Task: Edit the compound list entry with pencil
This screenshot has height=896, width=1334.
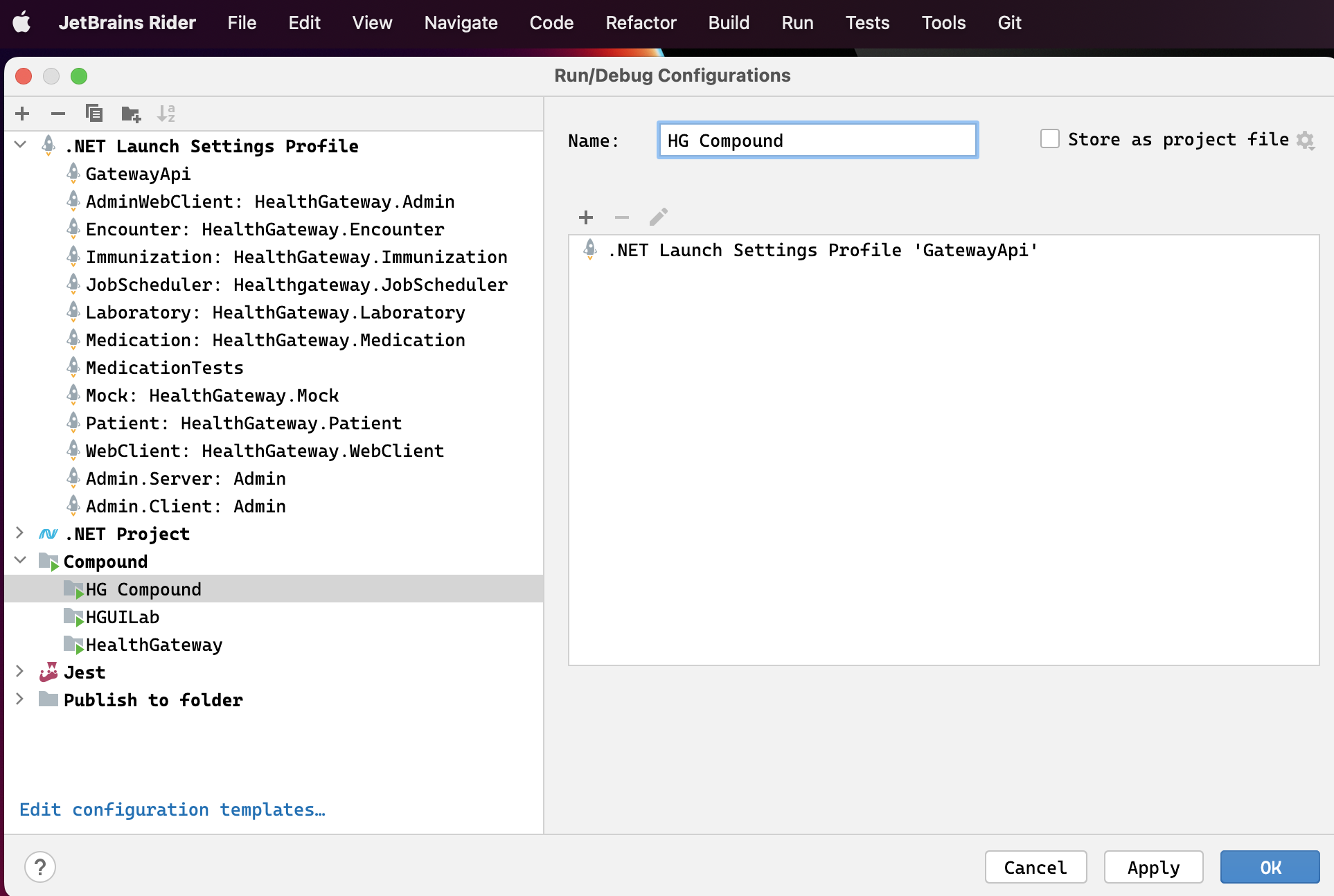Action: click(658, 217)
